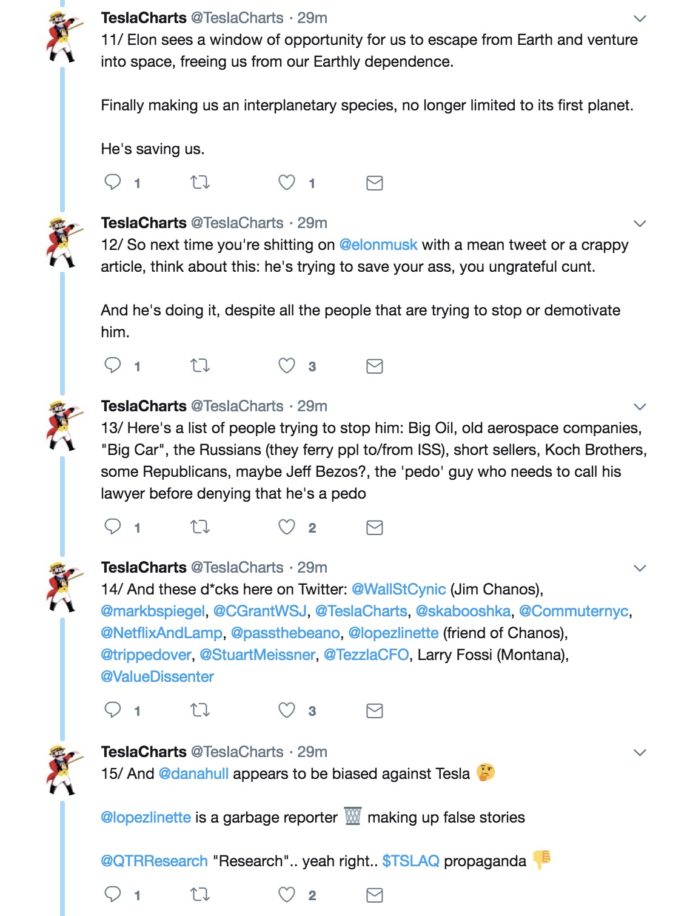Like the 15/ tweet about @danahull

[x=286, y=894]
